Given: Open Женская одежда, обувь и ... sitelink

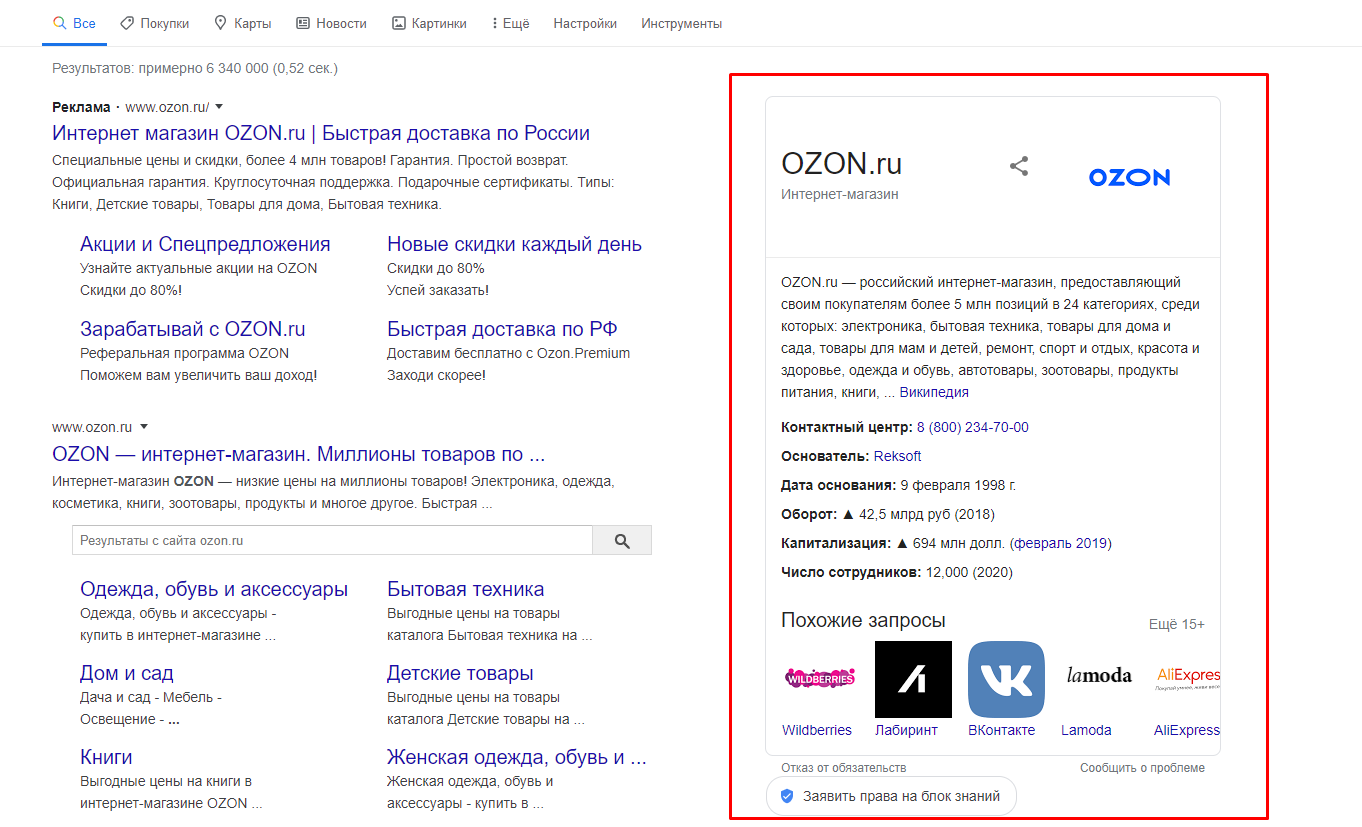Looking at the screenshot, I should pyautogui.click(x=517, y=758).
